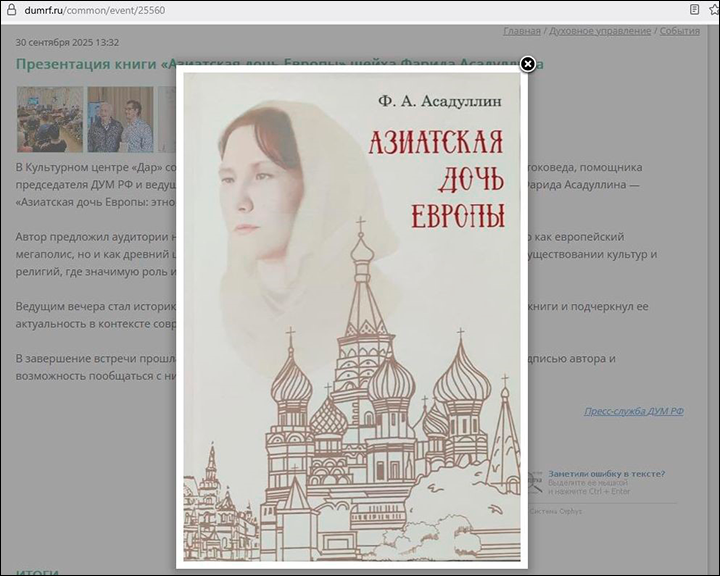Click the ИТОГИ section heading
The width and height of the screenshot is (720, 576).
[x=35, y=572]
